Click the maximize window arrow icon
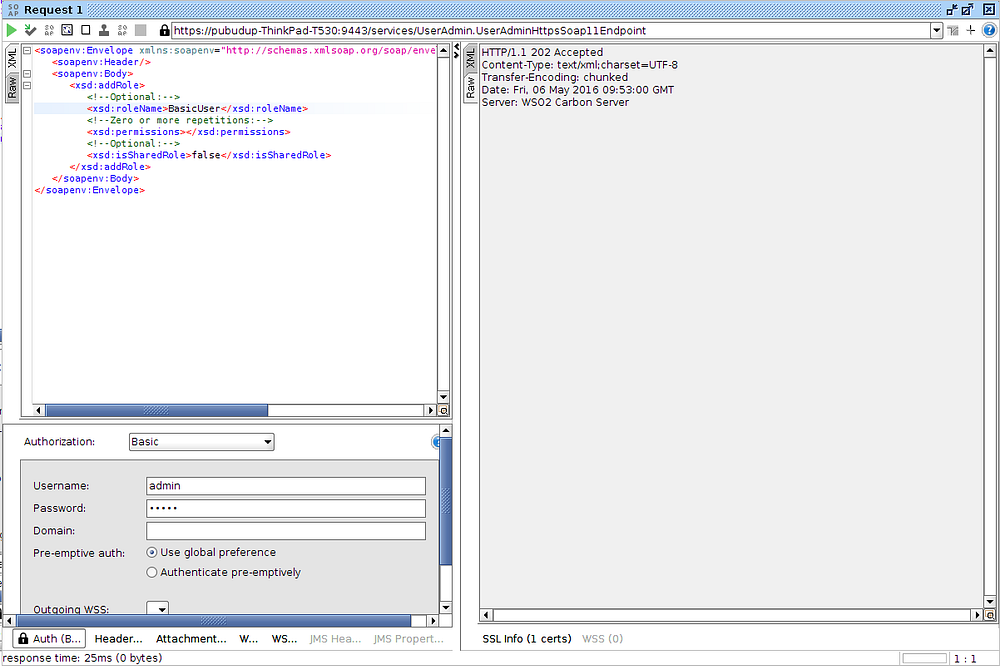 [967, 10]
